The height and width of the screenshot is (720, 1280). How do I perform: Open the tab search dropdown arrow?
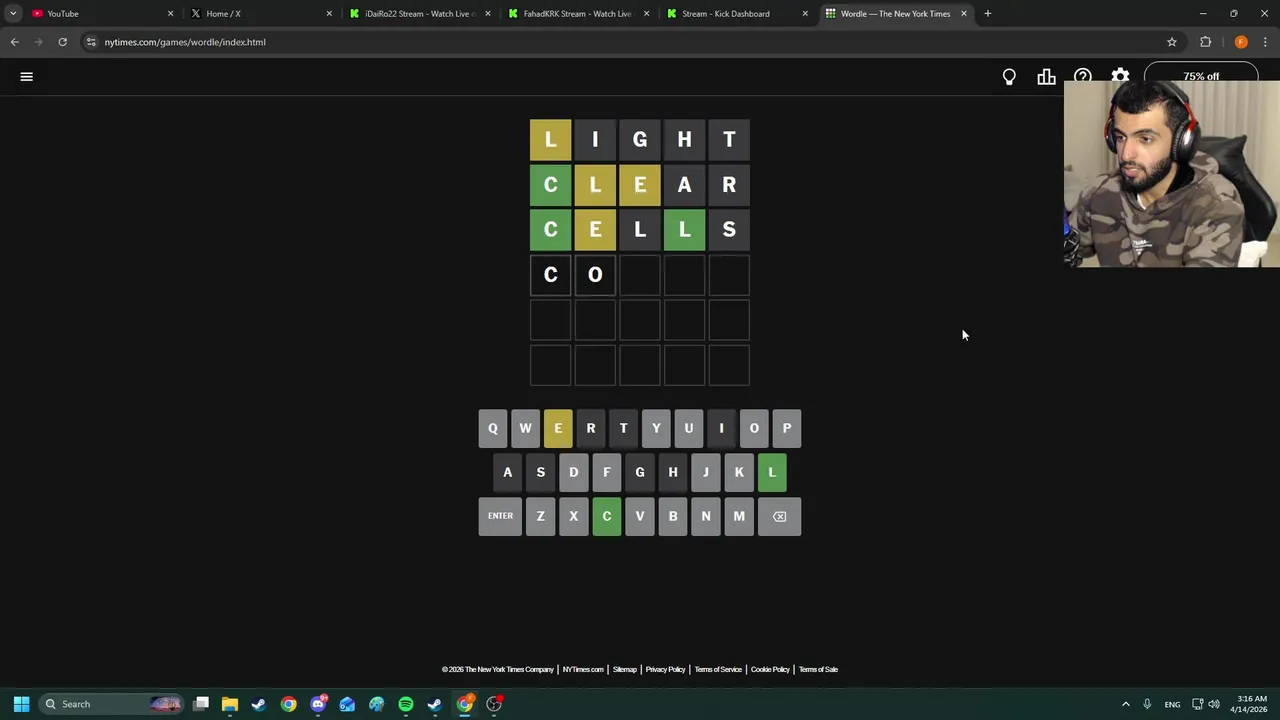[x=13, y=14]
